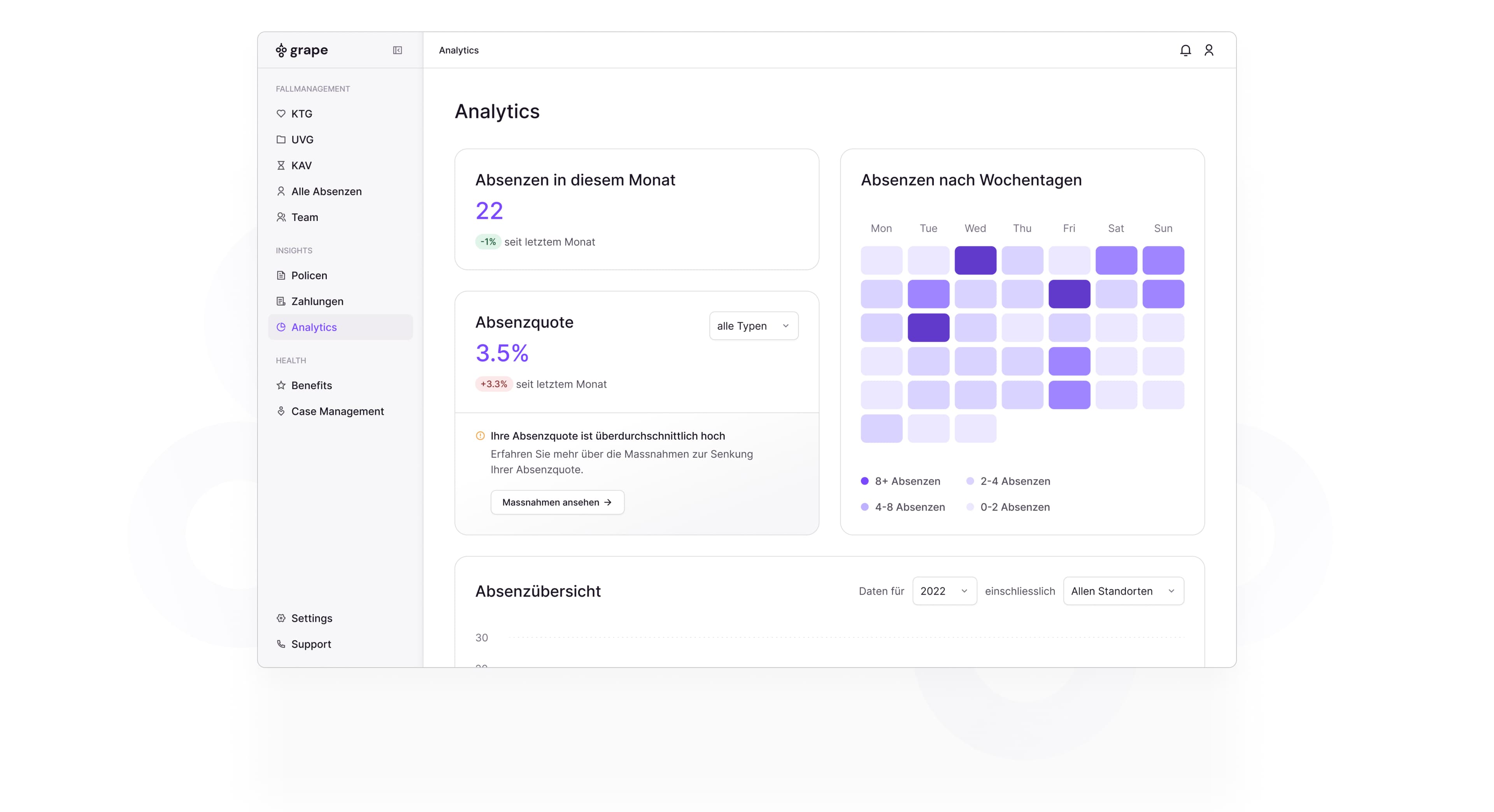This screenshot has height=812, width=1494.
Task: Click the folder icon beside UVG
Action: (281, 140)
